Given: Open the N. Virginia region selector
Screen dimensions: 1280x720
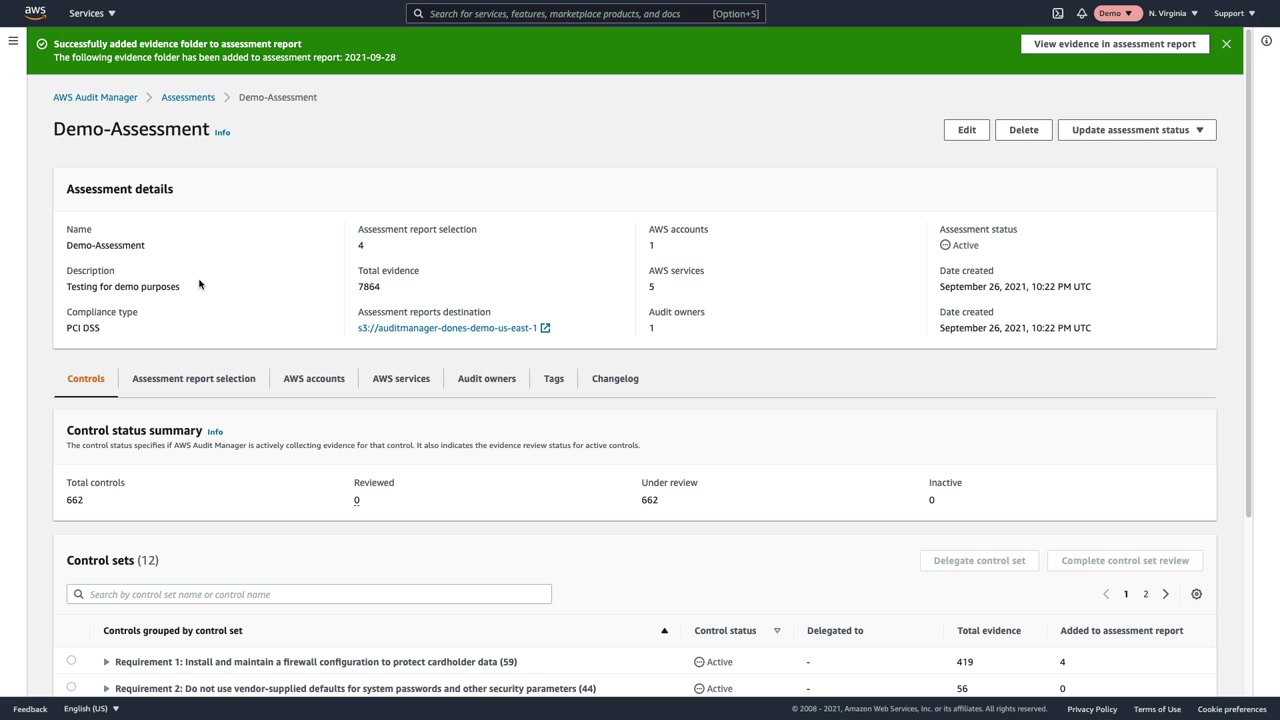Looking at the screenshot, I should point(1173,13).
